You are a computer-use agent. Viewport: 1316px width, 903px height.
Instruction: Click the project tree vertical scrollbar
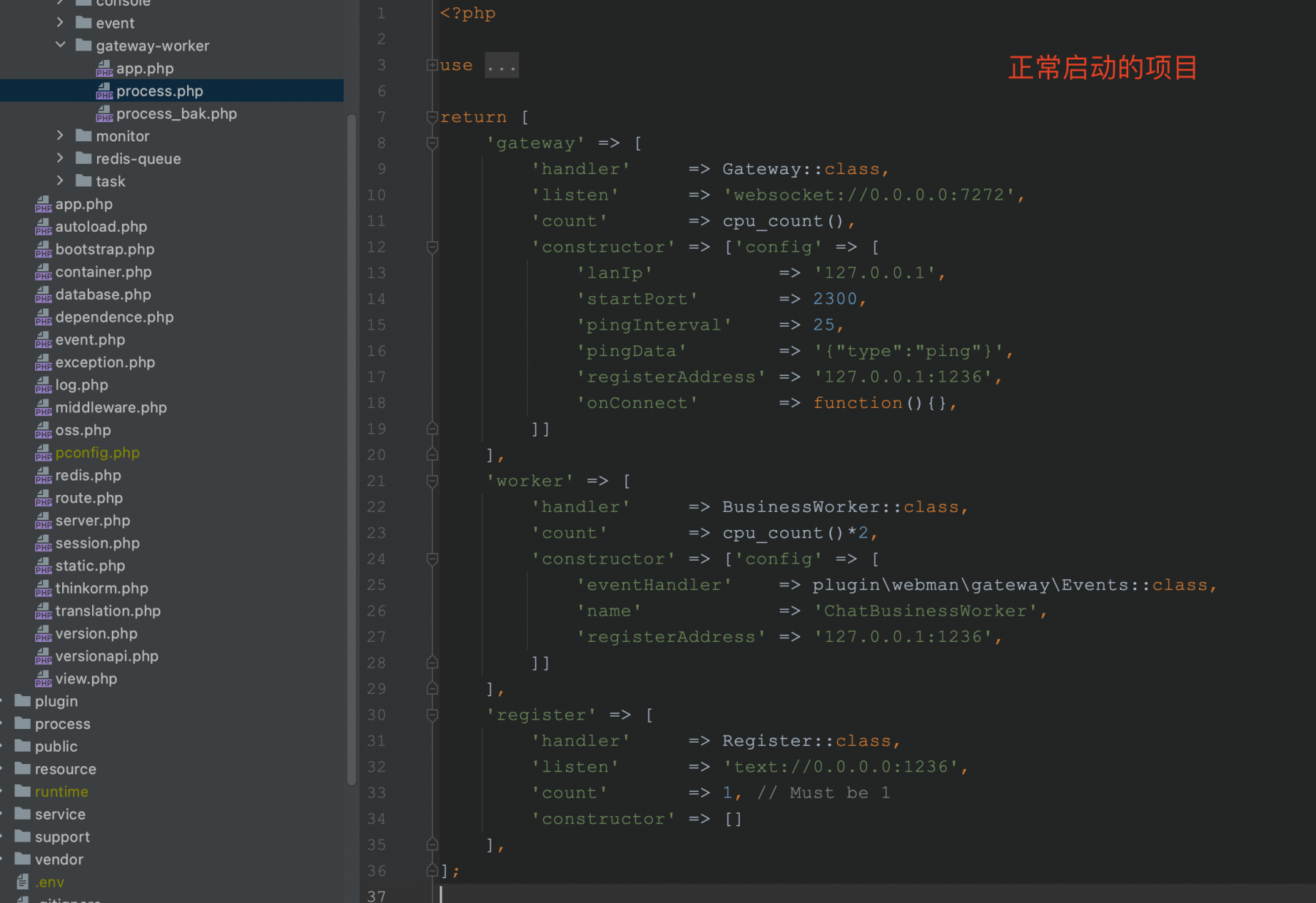tap(352, 450)
